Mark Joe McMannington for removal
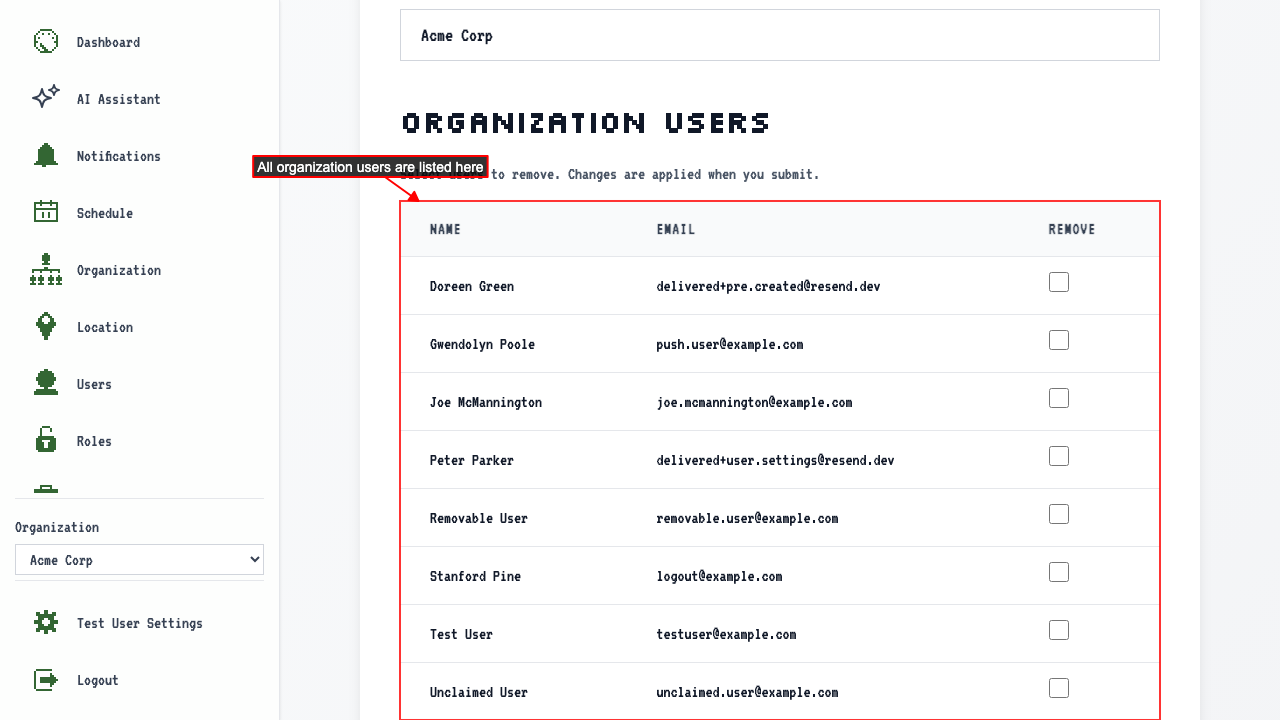The image size is (1280, 720). [1059, 398]
